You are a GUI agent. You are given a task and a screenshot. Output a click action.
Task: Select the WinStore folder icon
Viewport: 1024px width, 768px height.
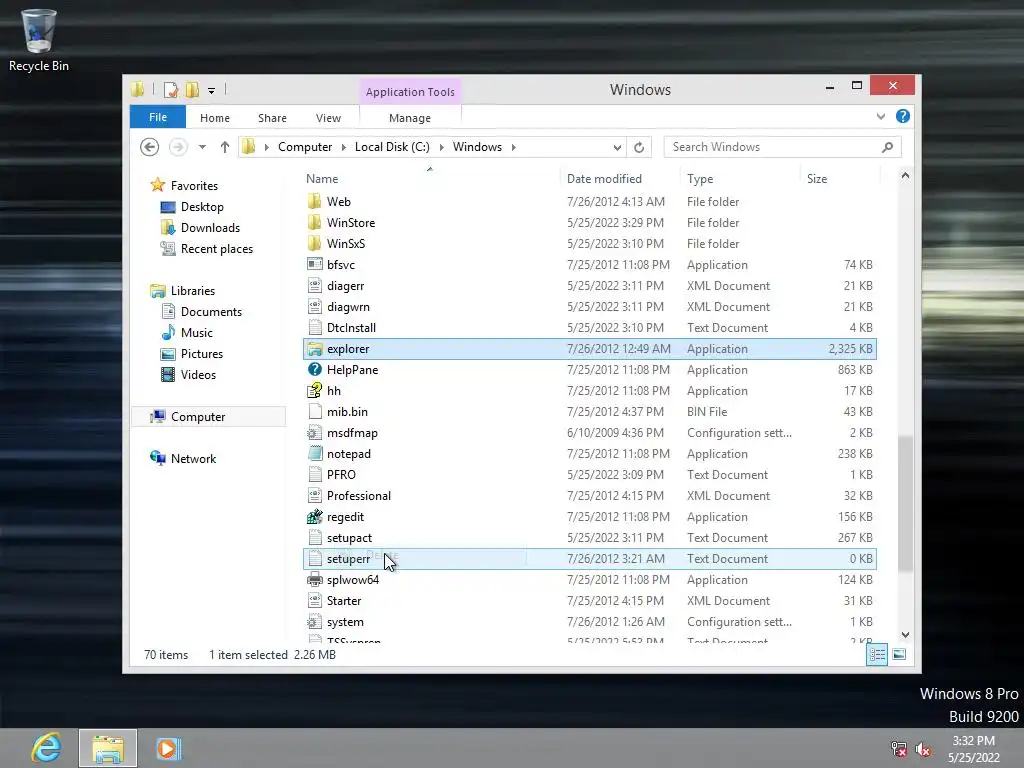(315, 223)
